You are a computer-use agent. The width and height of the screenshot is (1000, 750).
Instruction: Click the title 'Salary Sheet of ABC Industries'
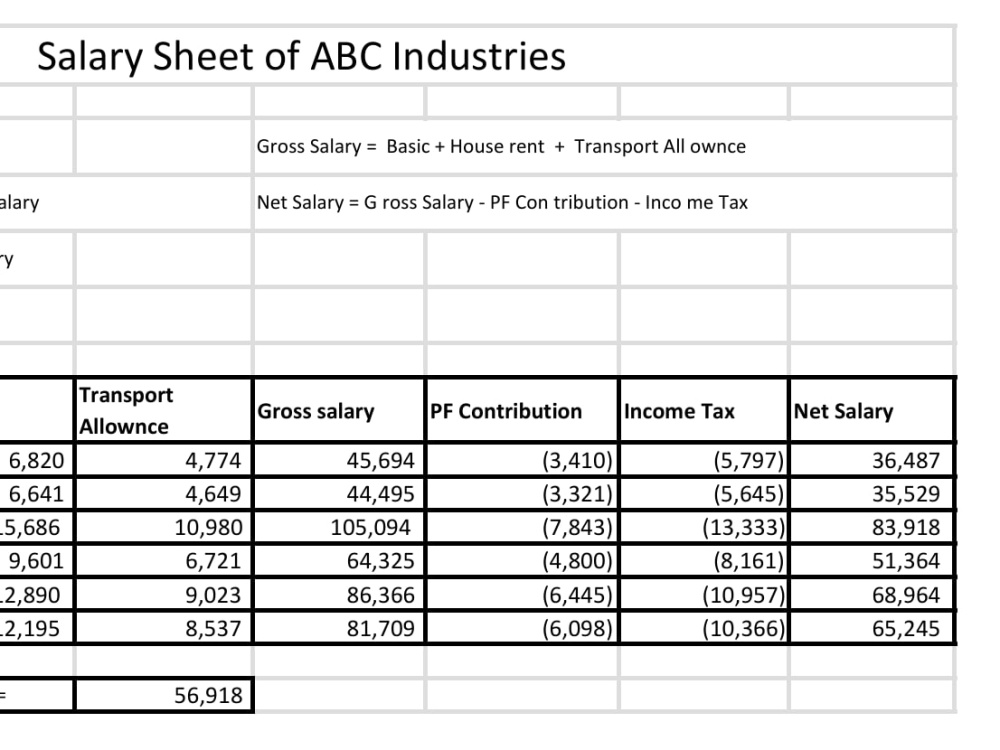click(302, 56)
